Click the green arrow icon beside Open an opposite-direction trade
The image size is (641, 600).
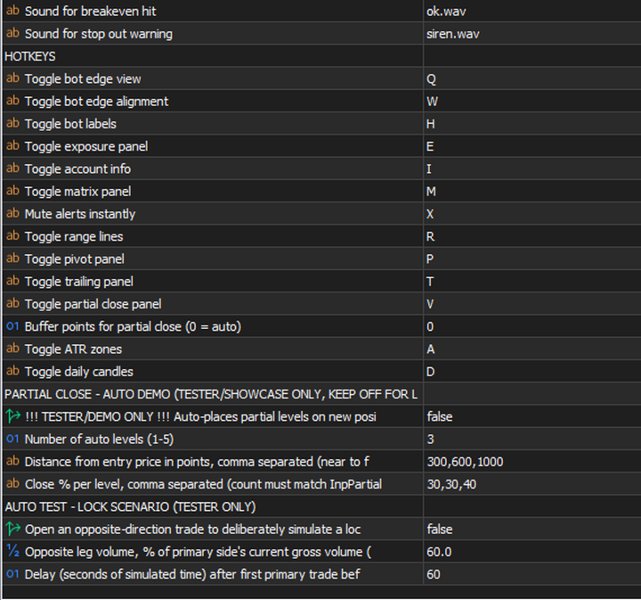13,528
